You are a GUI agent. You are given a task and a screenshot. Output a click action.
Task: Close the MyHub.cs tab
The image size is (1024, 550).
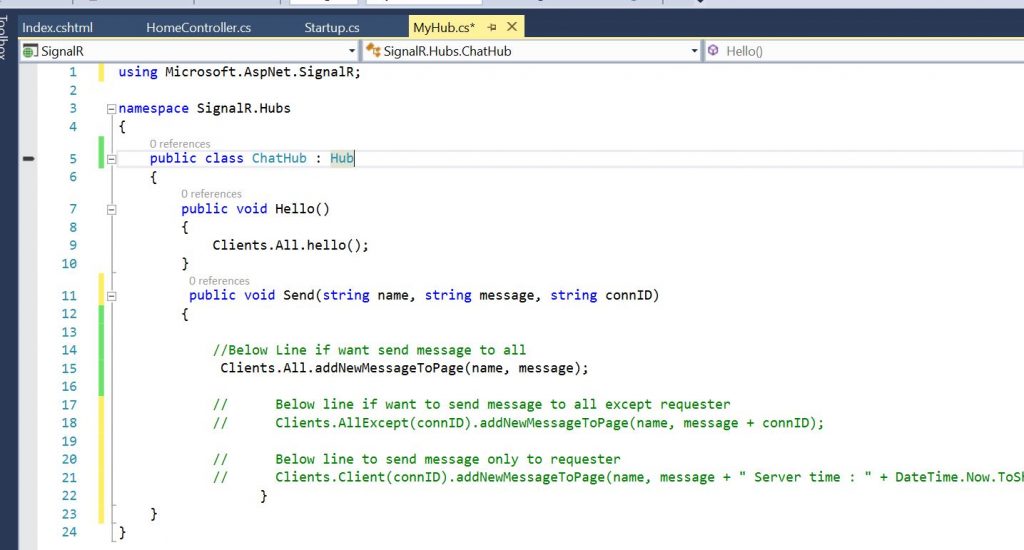point(512,27)
